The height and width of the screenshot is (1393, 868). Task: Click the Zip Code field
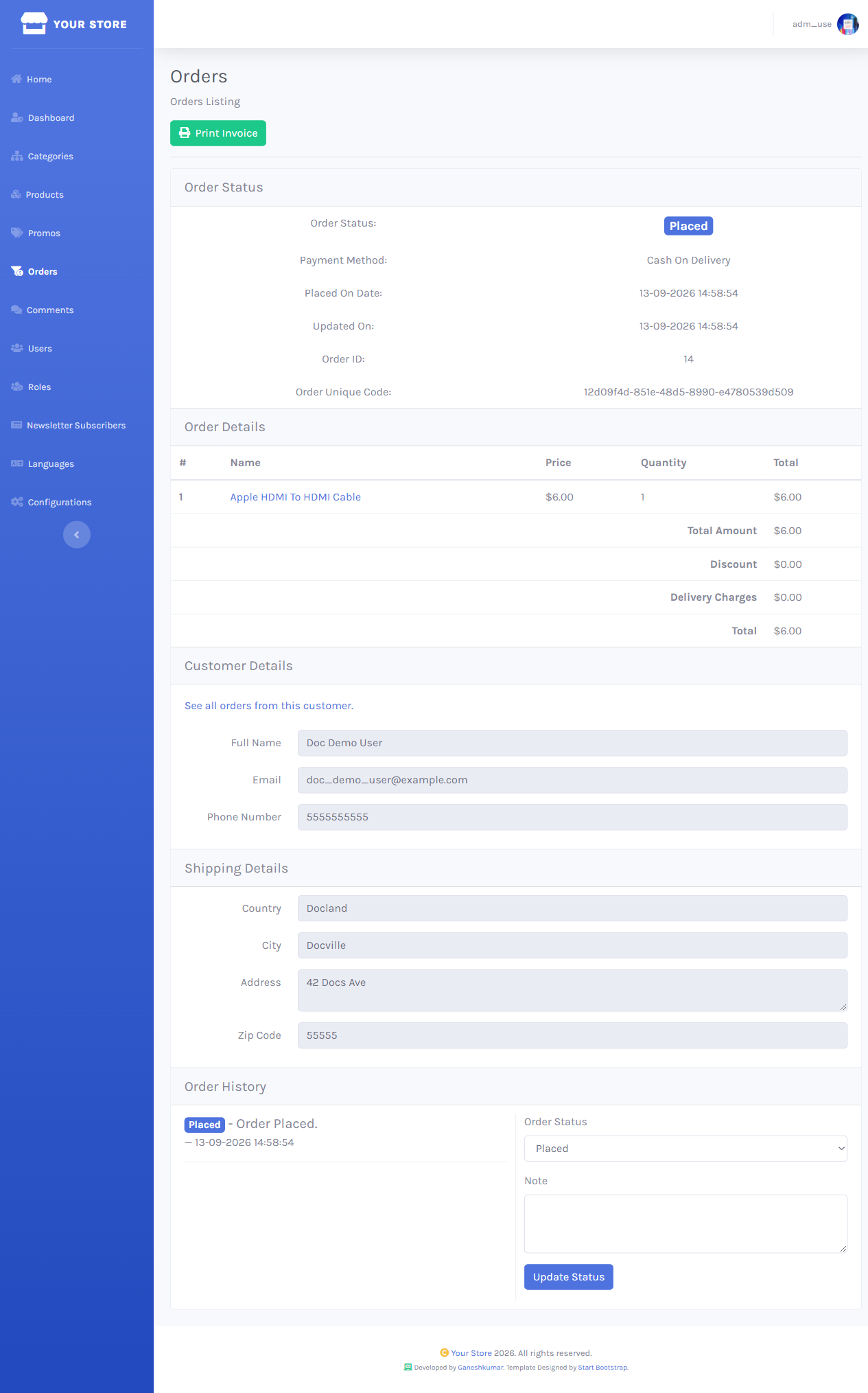pos(572,1035)
